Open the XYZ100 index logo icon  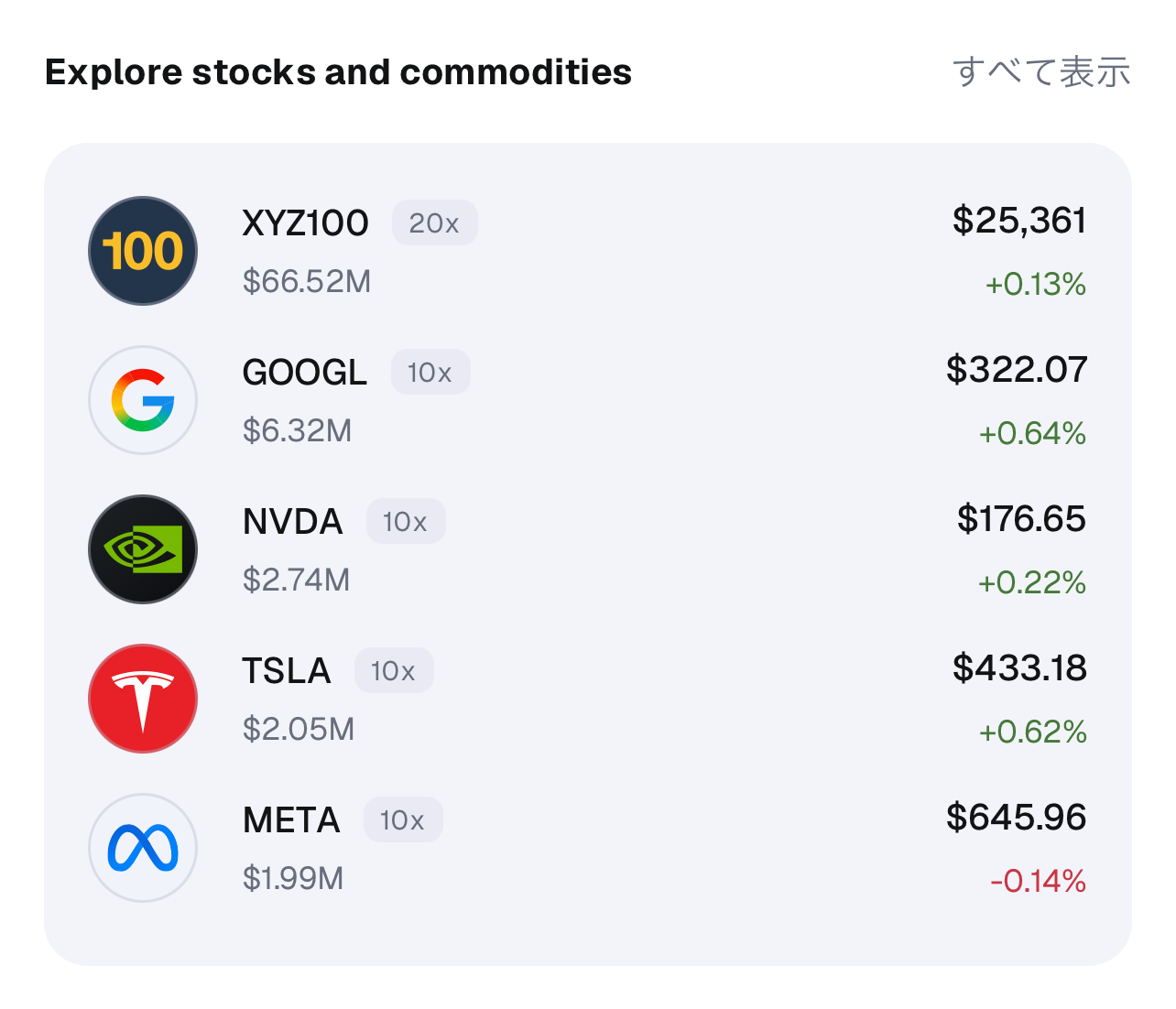(143, 251)
